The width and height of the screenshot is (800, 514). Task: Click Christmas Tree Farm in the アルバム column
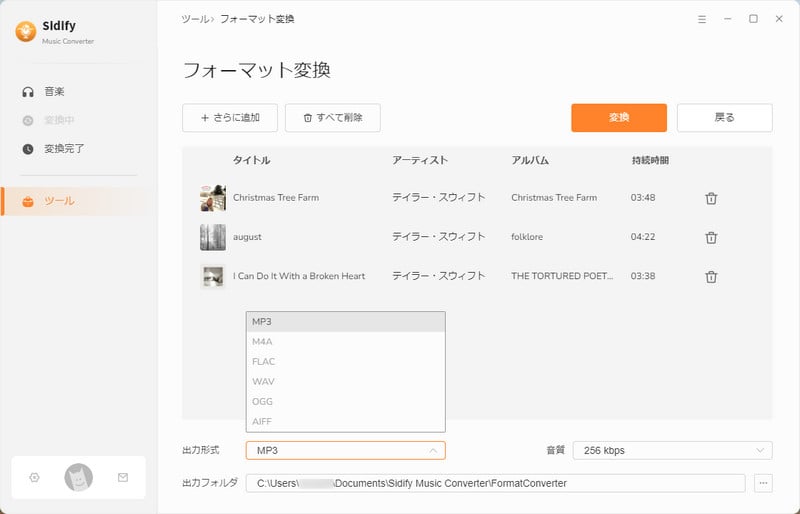pos(554,198)
